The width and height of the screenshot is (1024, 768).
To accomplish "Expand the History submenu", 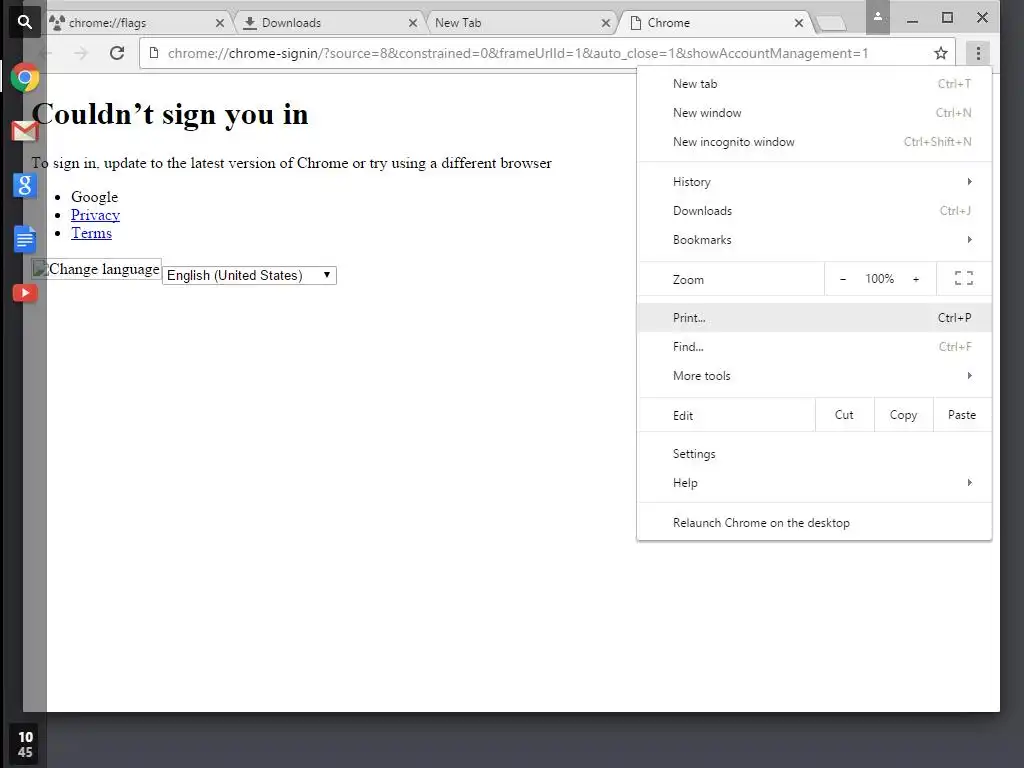I will click(814, 182).
